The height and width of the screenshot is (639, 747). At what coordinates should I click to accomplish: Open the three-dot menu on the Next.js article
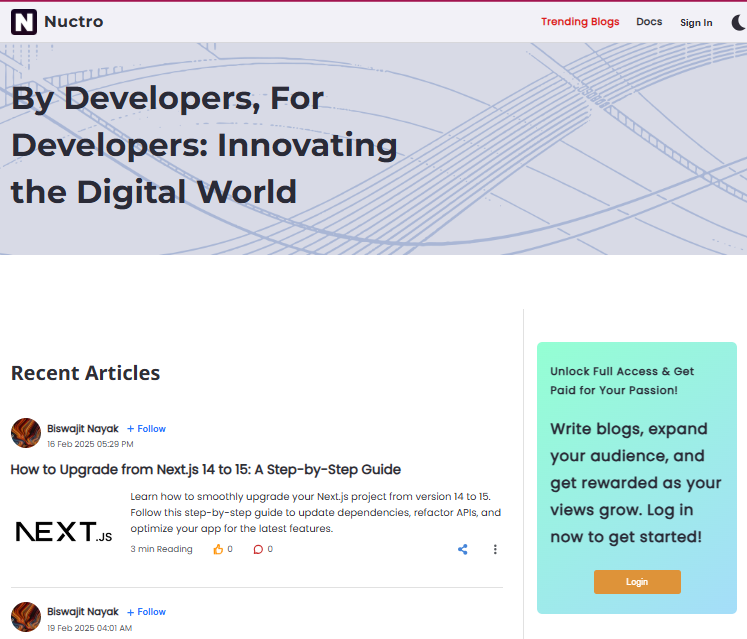tap(495, 549)
